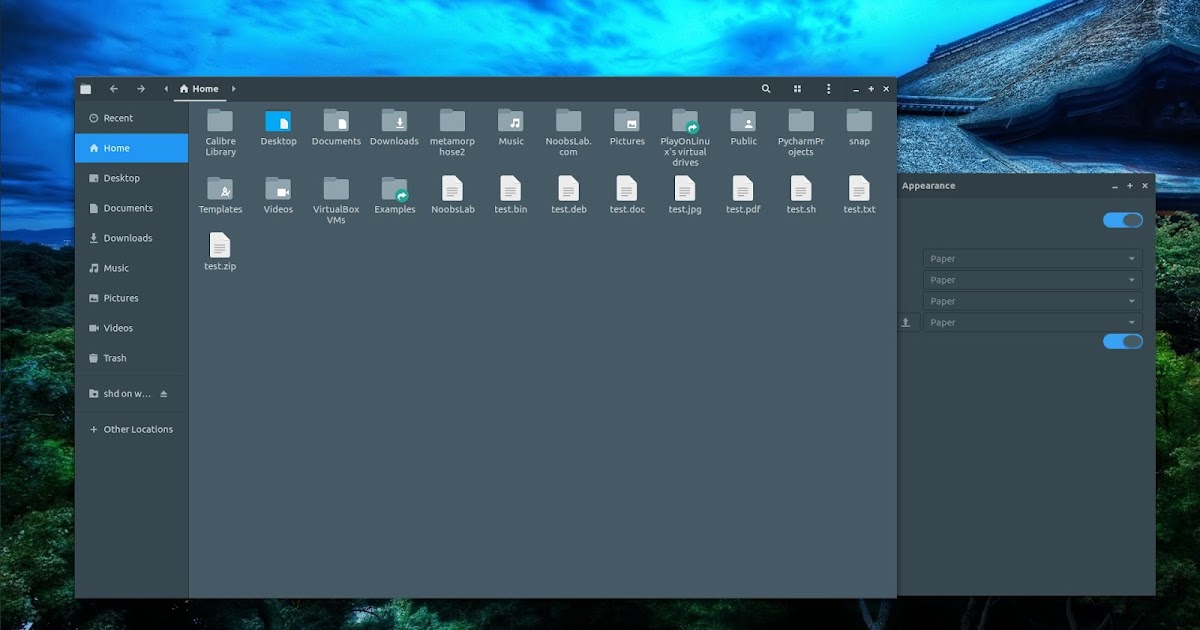1200x630 pixels.
Task: Go back using the navigation arrow
Action: [x=114, y=89]
